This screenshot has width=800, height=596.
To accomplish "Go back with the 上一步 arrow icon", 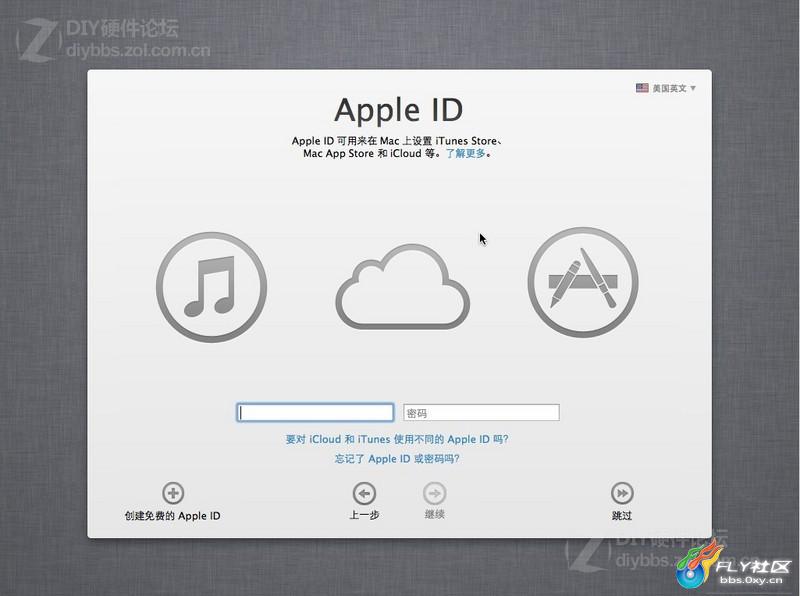I will coord(364,493).
